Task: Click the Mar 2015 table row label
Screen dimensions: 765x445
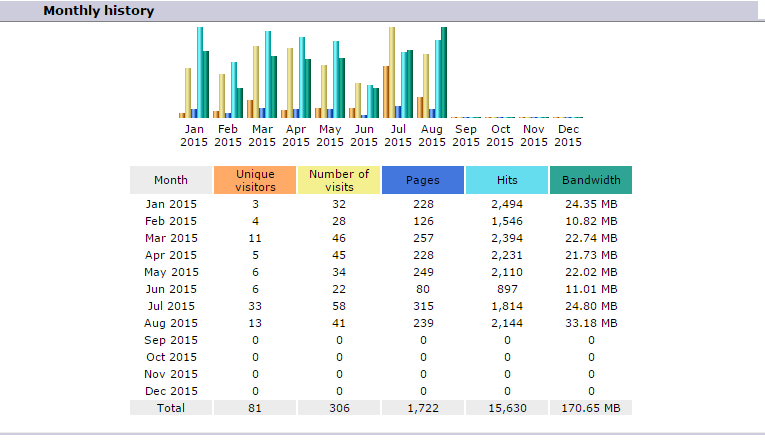Action: pos(171,238)
